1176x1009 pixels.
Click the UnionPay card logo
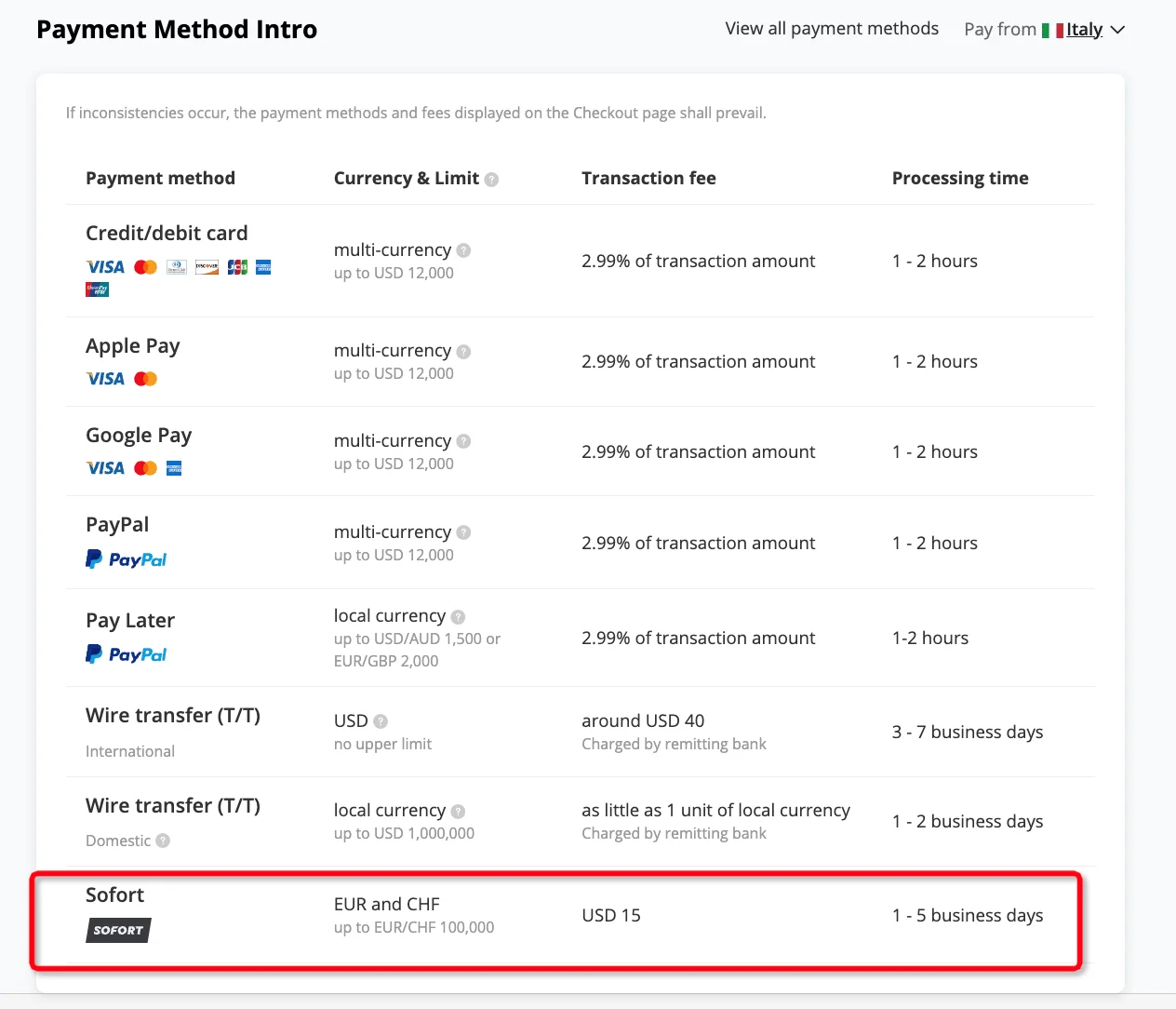[98, 289]
